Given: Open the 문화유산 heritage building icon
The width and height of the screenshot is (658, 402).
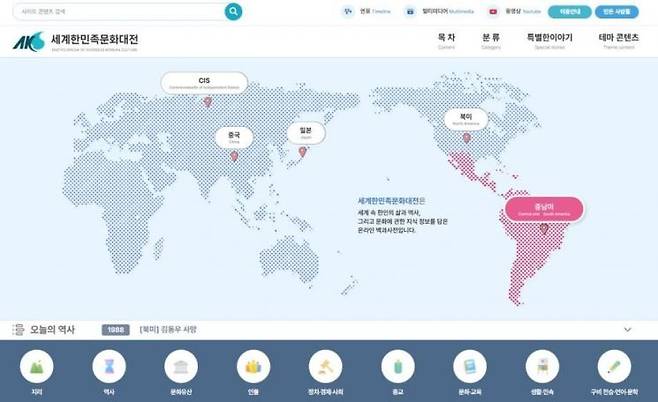Looking at the screenshot, I should click(181, 366).
